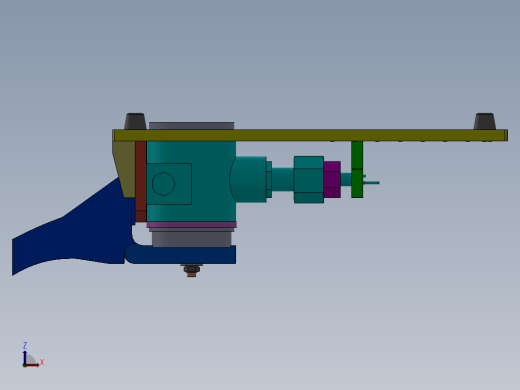Image resolution: width=520 pixels, height=390 pixels.
Task: Select the grey cap above the top plate
Action: [192, 126]
